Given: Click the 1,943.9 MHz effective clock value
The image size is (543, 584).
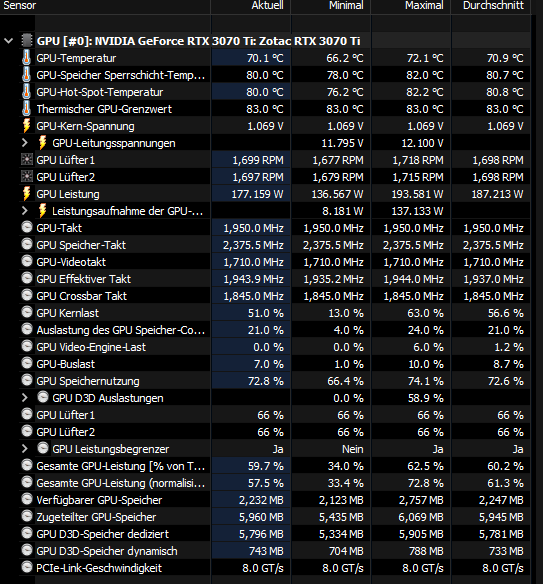Looking at the screenshot, I should 253,279.
